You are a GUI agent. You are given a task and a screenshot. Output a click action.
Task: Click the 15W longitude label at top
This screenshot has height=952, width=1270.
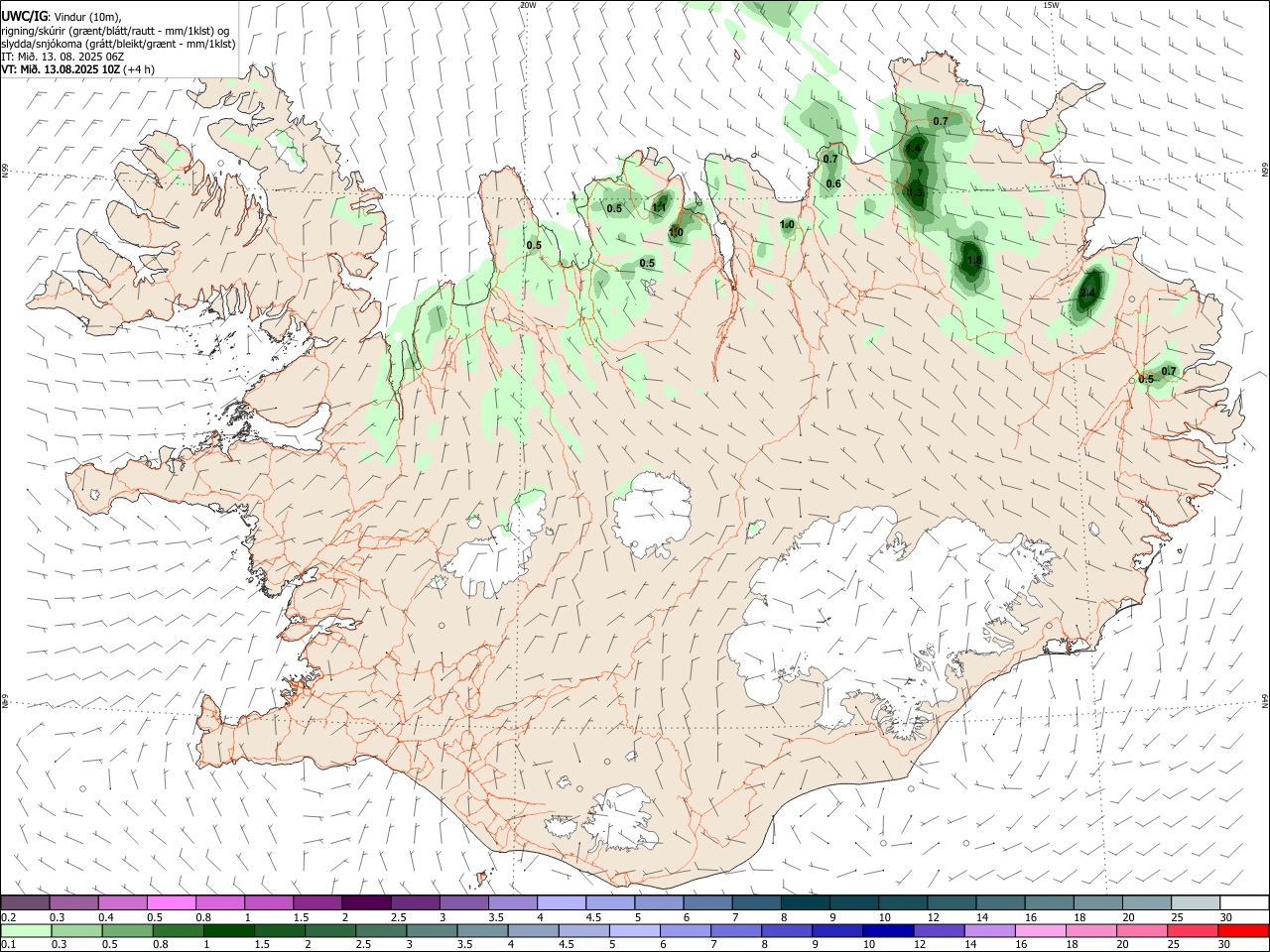[x=1051, y=5]
